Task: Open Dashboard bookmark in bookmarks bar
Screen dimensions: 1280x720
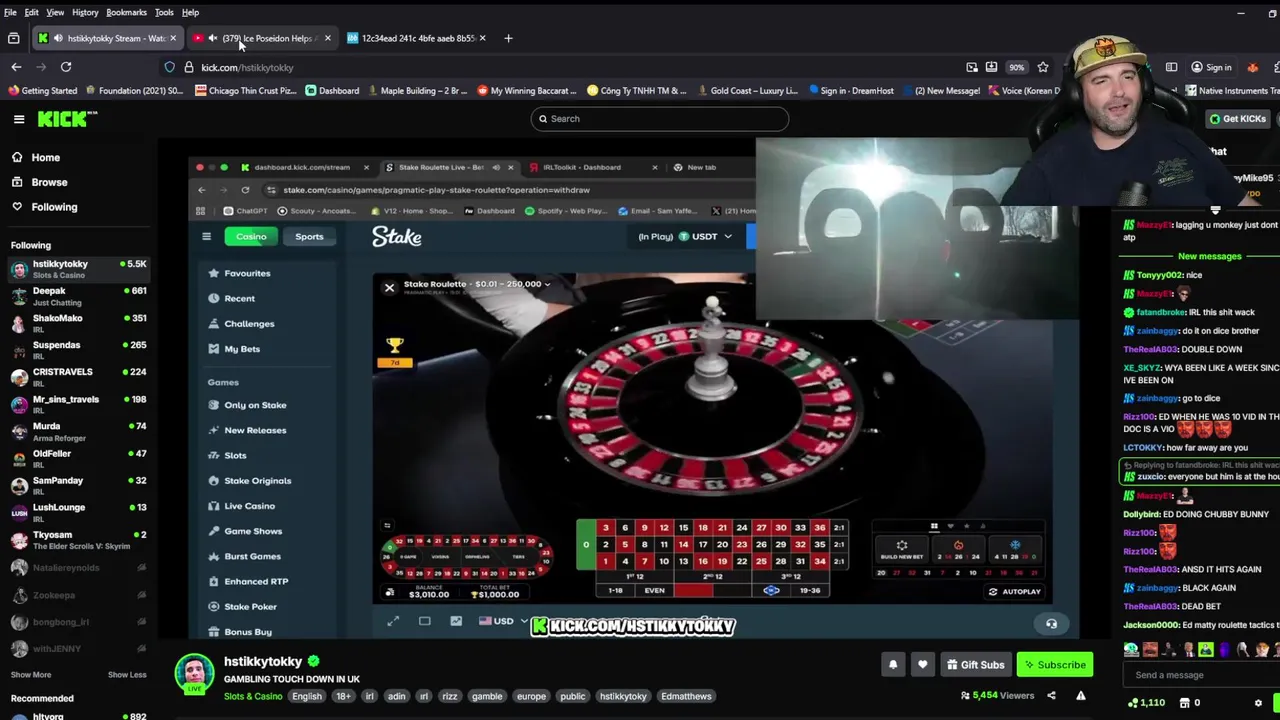Action: click(332, 91)
